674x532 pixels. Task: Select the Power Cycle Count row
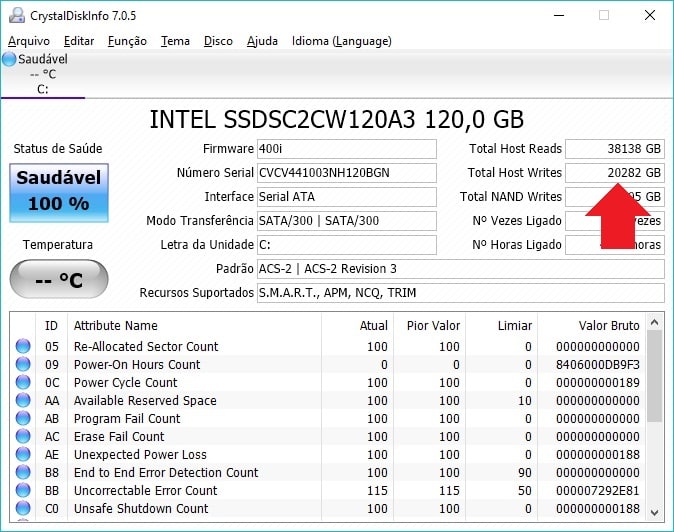(328, 382)
